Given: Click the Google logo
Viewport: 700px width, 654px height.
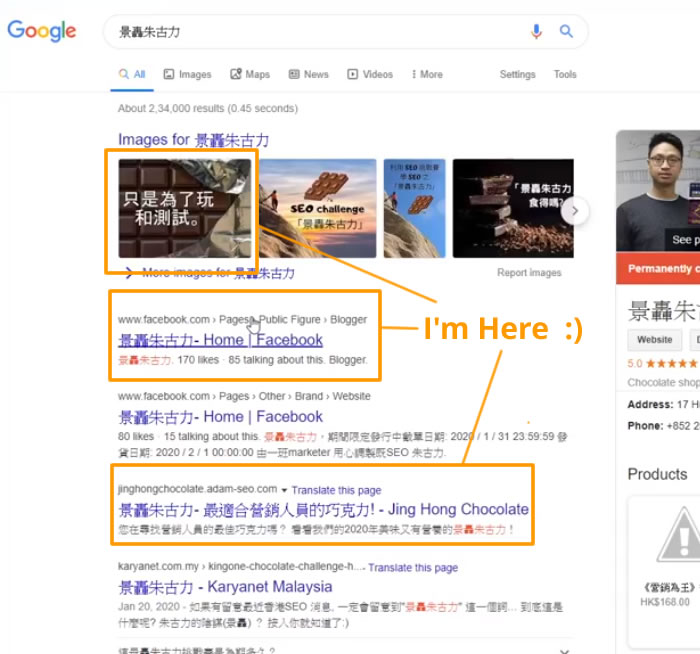Looking at the screenshot, I should pos(42,31).
